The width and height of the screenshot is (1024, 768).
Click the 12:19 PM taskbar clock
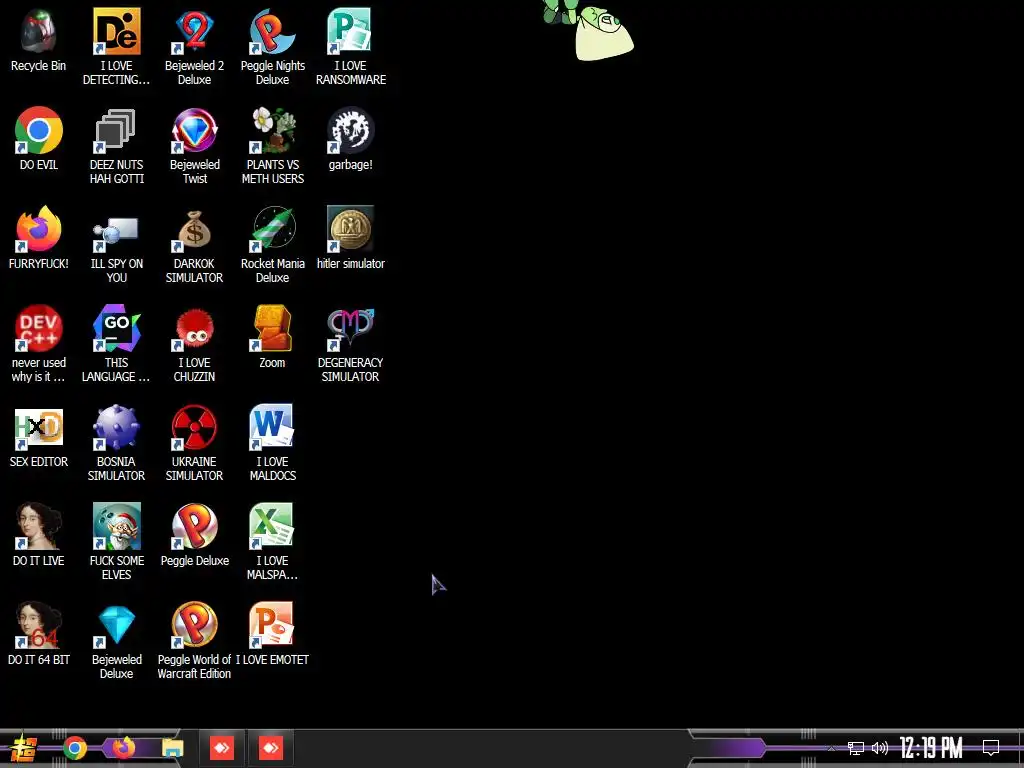point(931,748)
